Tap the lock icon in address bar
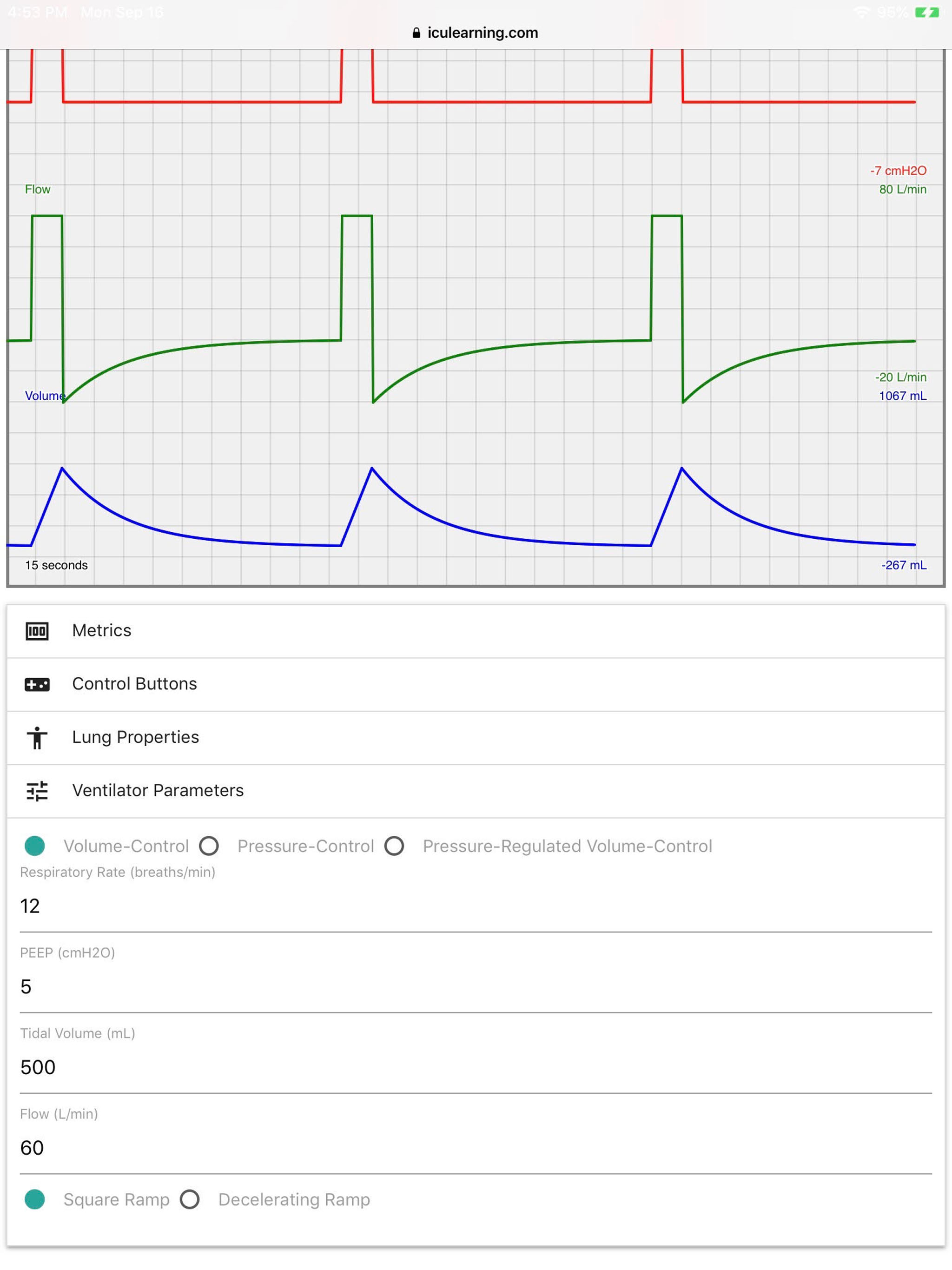Screen dimensions: 952x1270 click(416, 33)
